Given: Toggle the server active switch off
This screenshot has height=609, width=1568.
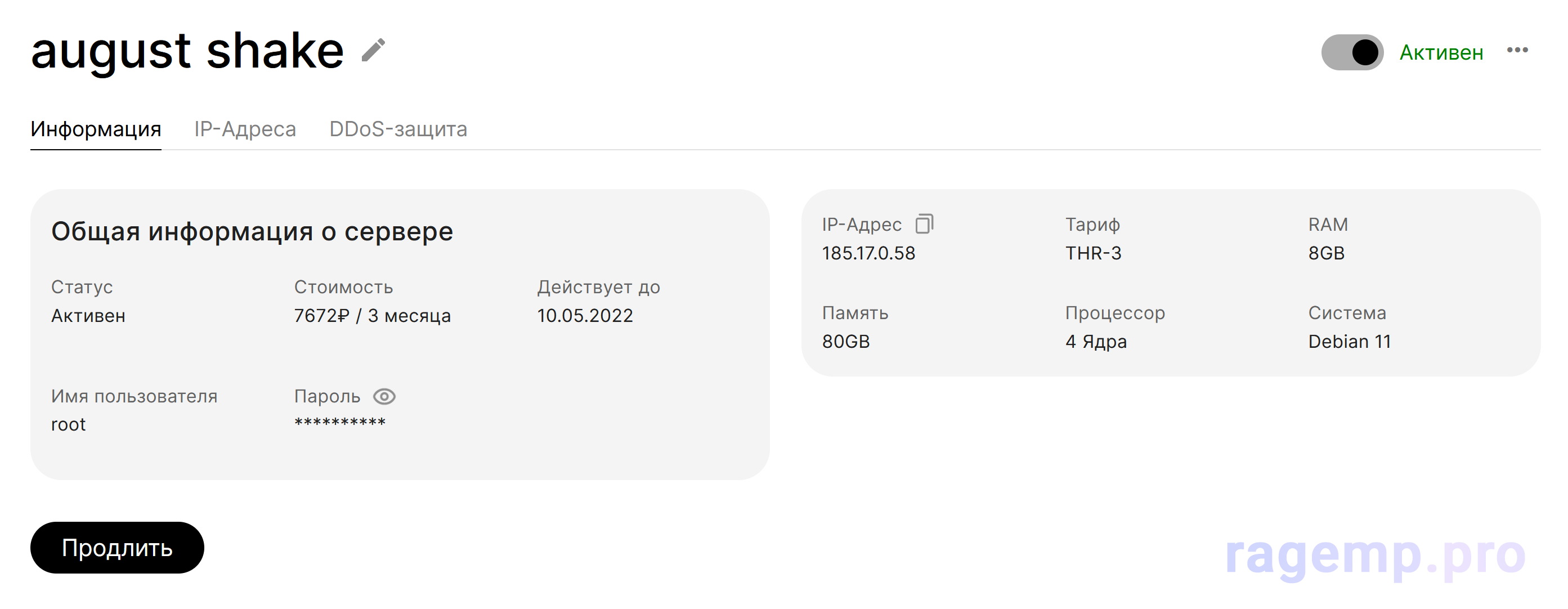Looking at the screenshot, I should (x=1352, y=52).
